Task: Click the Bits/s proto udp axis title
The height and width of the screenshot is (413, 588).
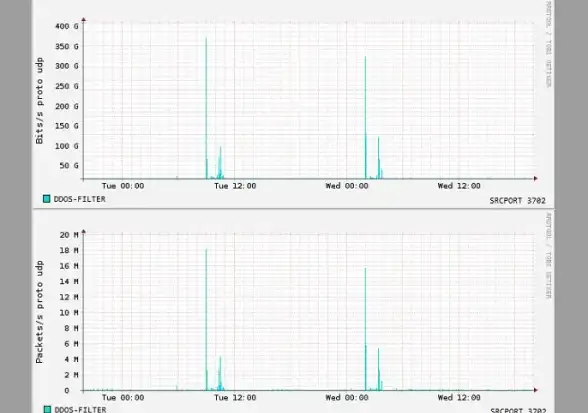Action: click(39, 101)
